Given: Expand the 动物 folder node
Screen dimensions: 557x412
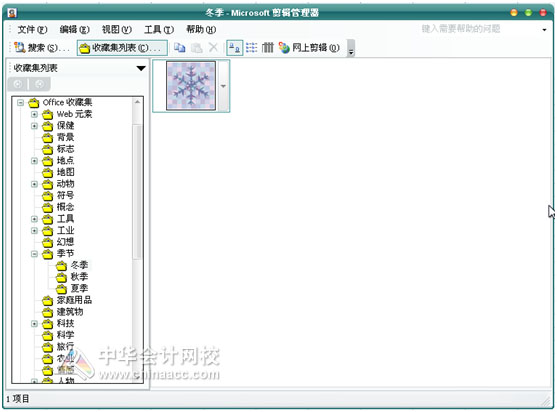Looking at the screenshot, I should point(34,184).
